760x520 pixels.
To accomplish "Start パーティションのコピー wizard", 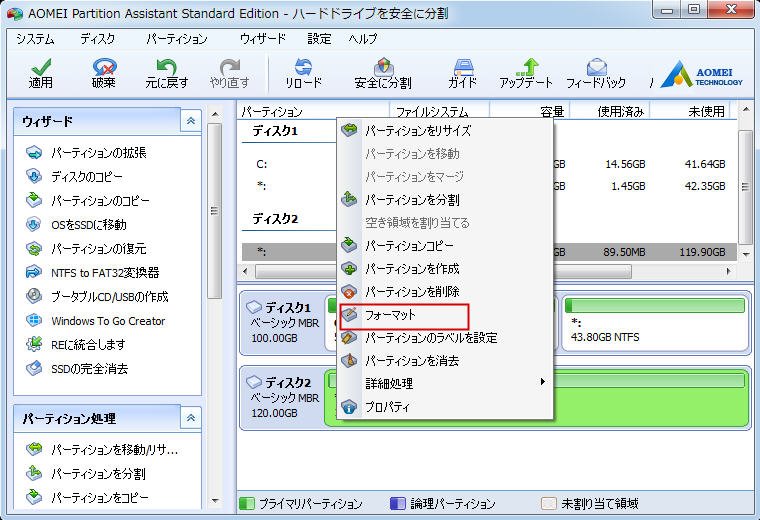I will pos(87,201).
